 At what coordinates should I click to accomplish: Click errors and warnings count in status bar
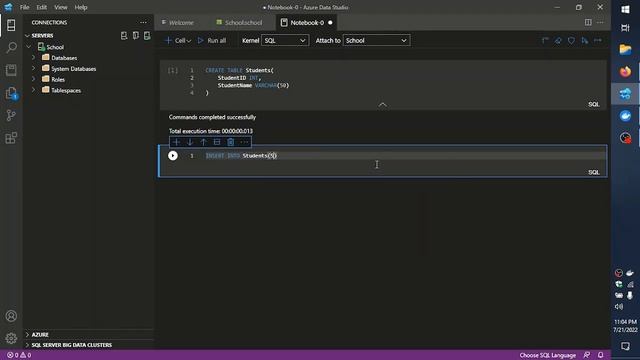pyautogui.click(x=19, y=355)
